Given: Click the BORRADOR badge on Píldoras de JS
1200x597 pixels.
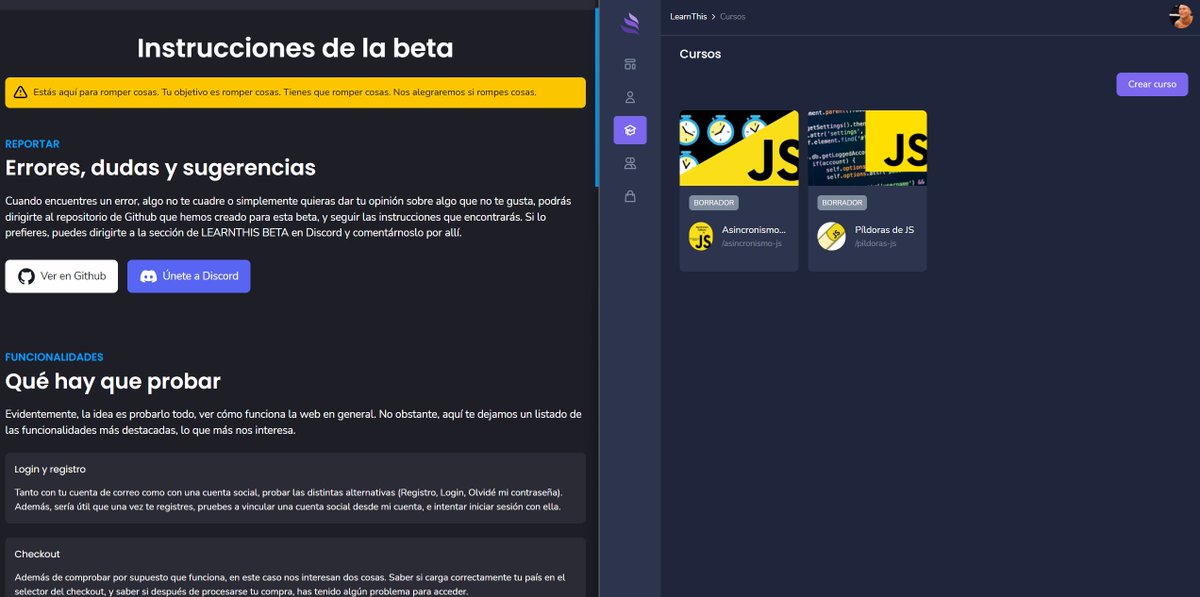Looking at the screenshot, I should (841, 202).
